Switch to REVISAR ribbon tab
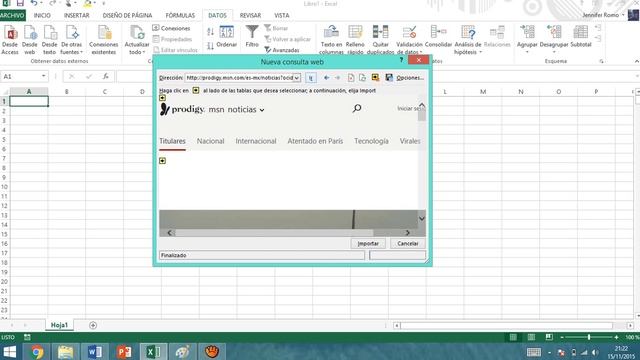640x360 pixels. 250,15
